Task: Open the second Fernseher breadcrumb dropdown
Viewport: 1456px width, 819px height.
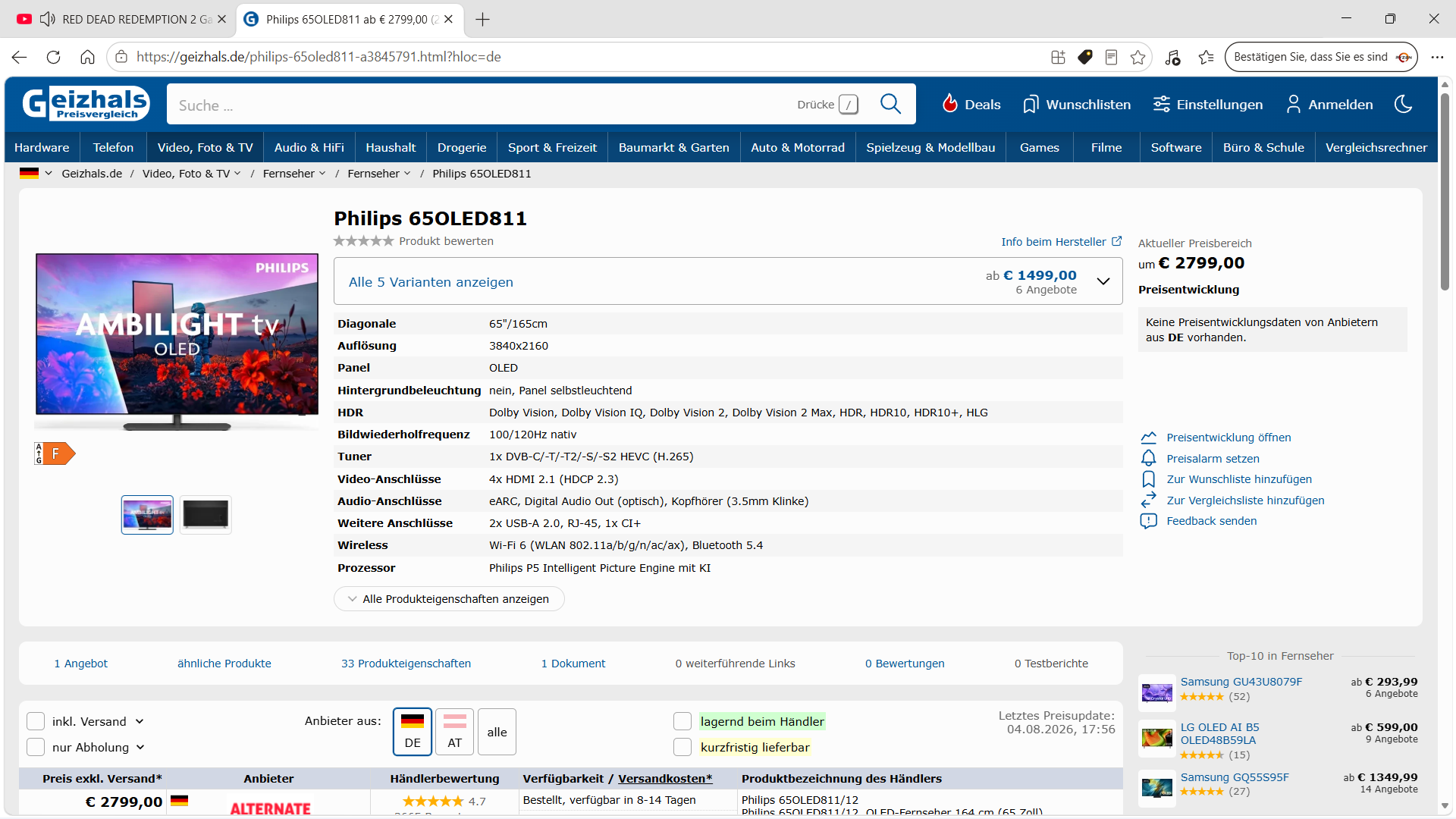Action: click(407, 174)
